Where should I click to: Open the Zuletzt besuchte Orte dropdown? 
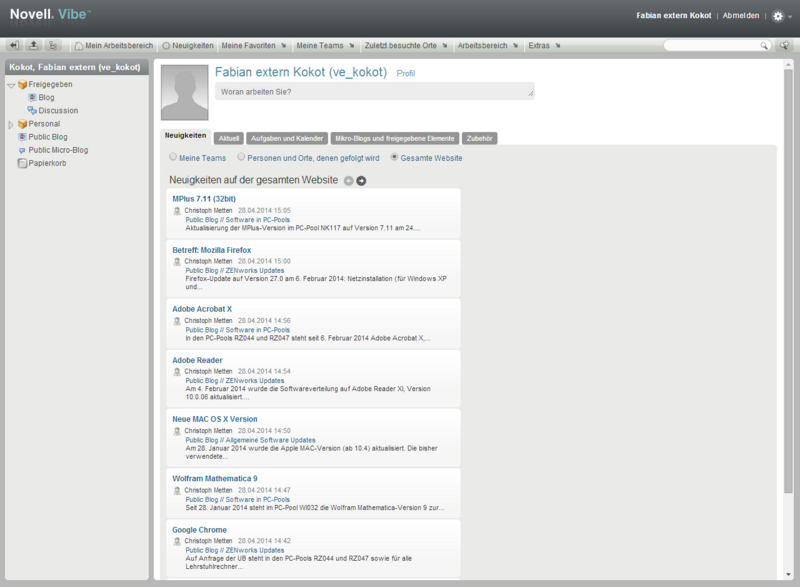[406, 46]
